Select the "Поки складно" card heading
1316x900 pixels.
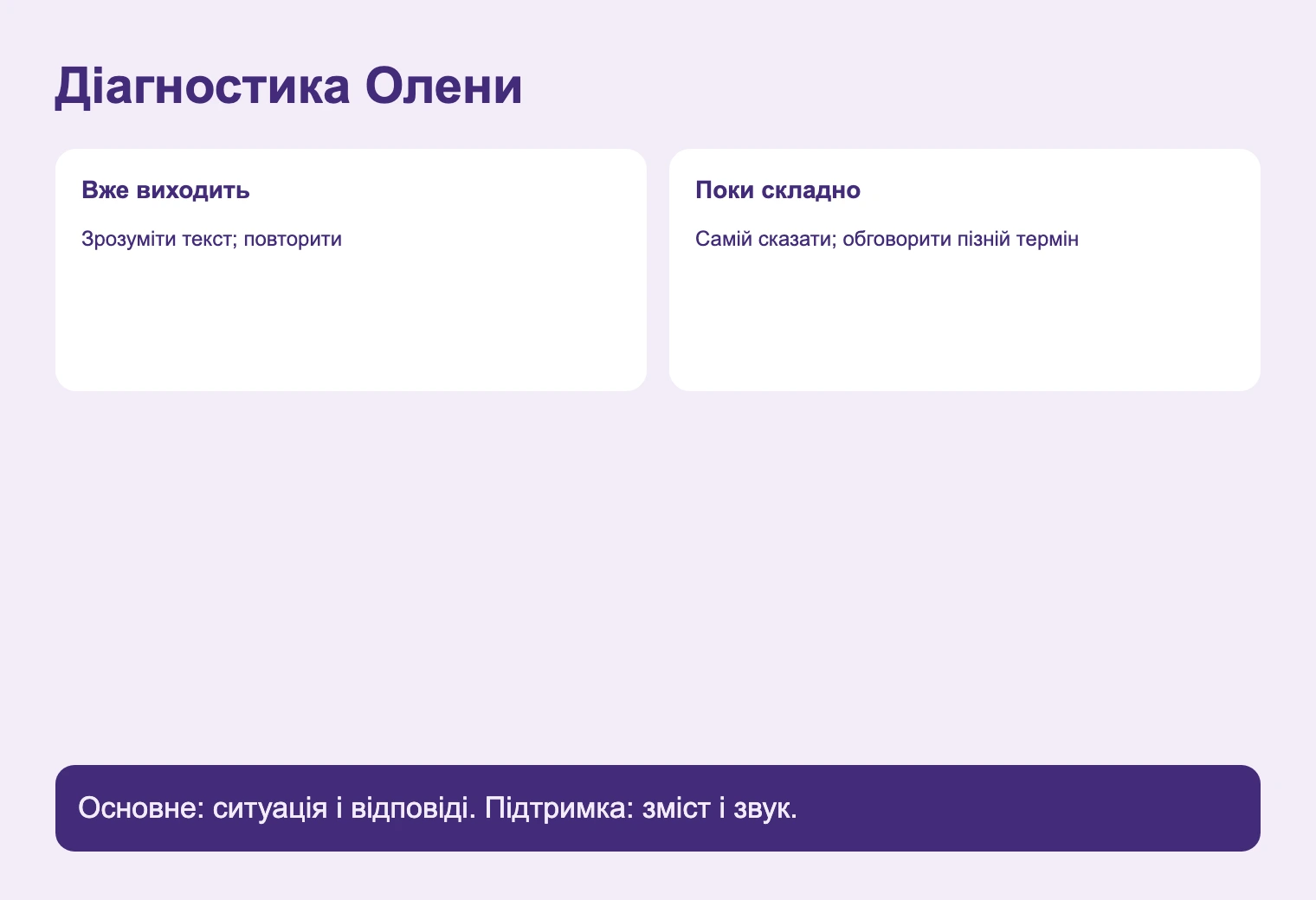click(x=777, y=190)
